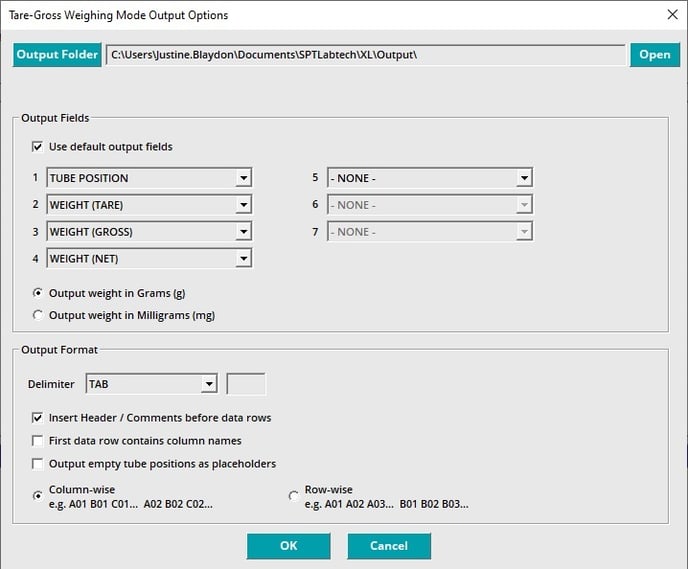Open field 6 NONE dropdown
This screenshot has width=688, height=569.
pos(430,205)
